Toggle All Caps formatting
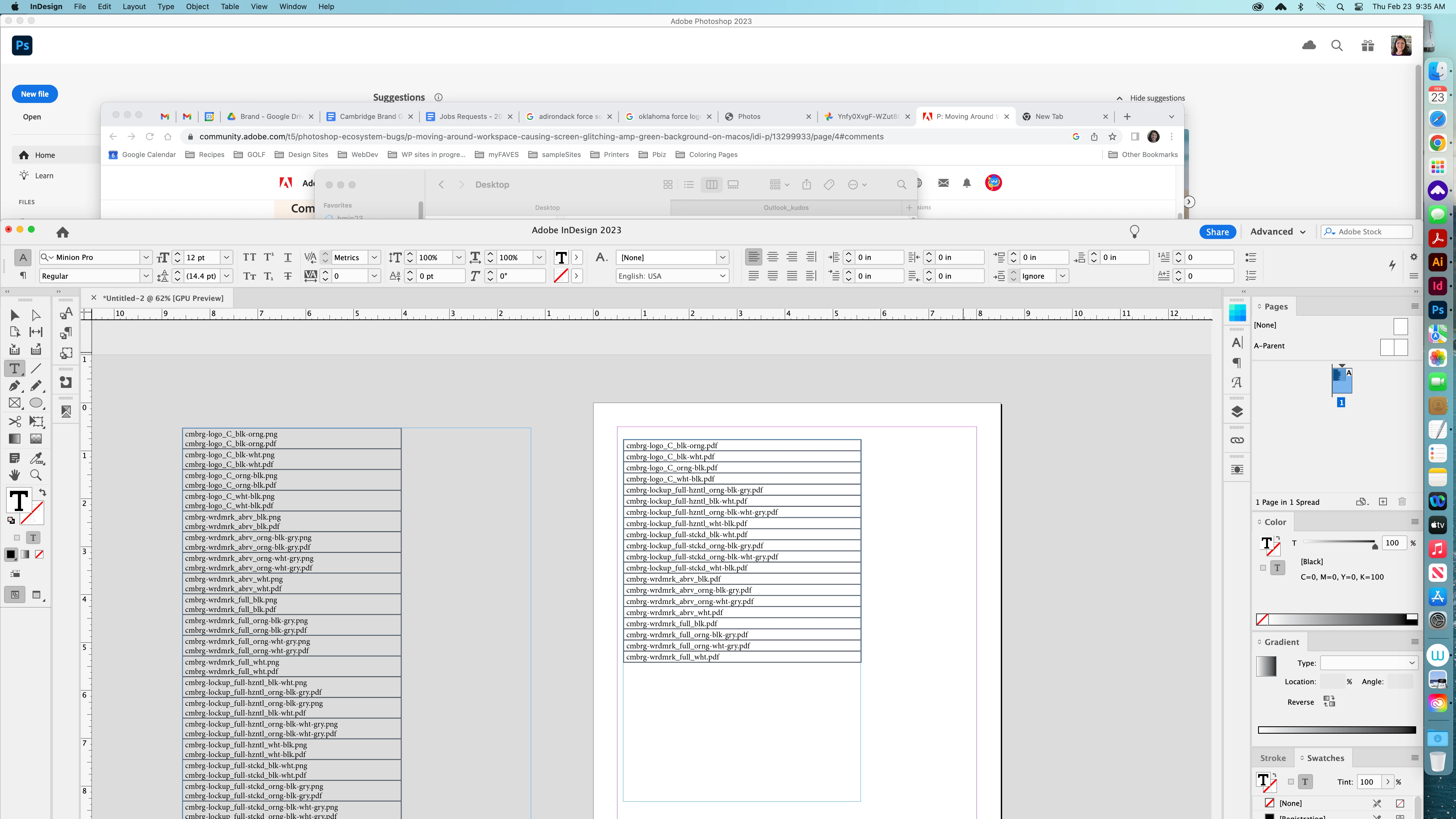The image size is (1456, 819). [x=249, y=258]
